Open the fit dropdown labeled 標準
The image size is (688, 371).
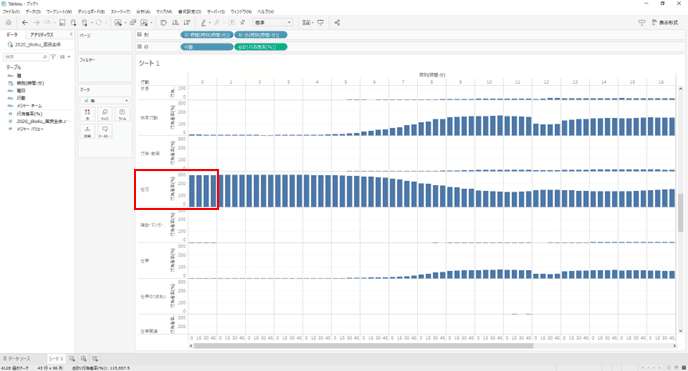(x=272, y=22)
